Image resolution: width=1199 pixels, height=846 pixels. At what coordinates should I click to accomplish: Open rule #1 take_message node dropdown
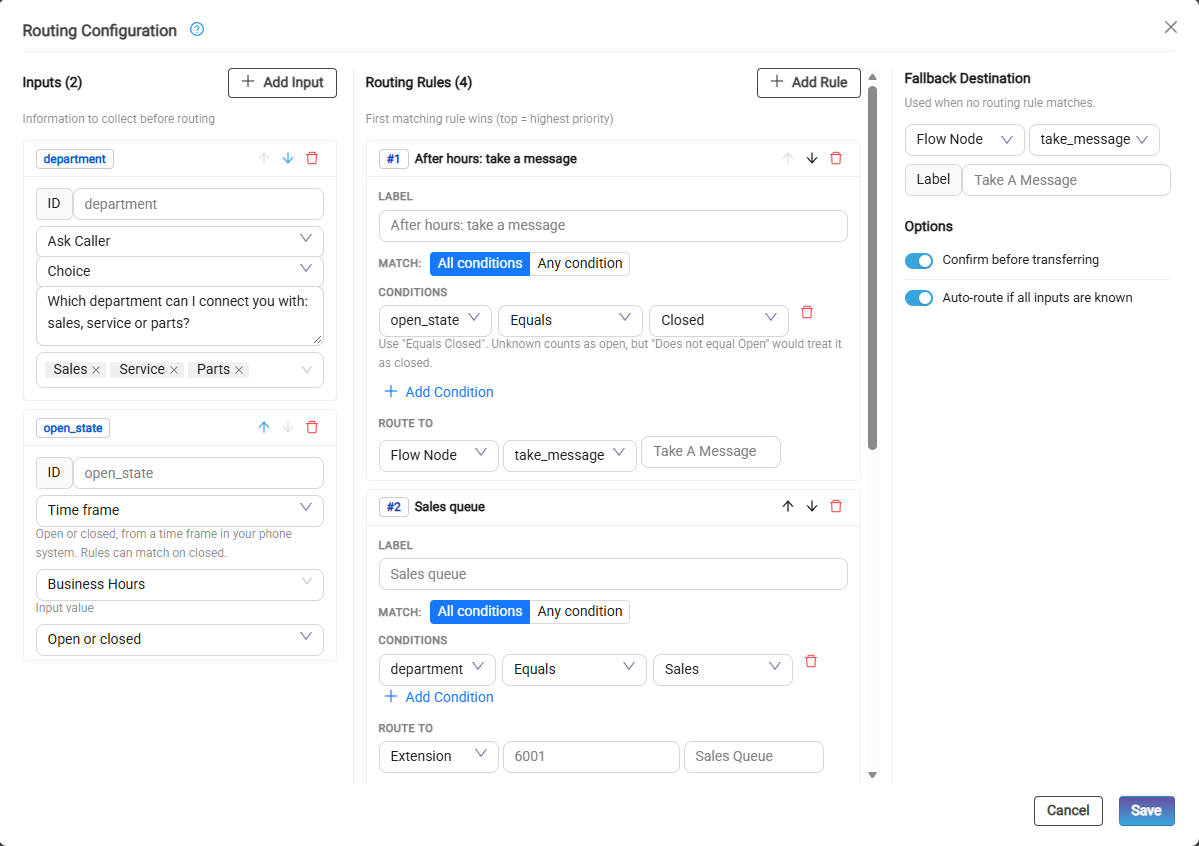click(x=570, y=455)
